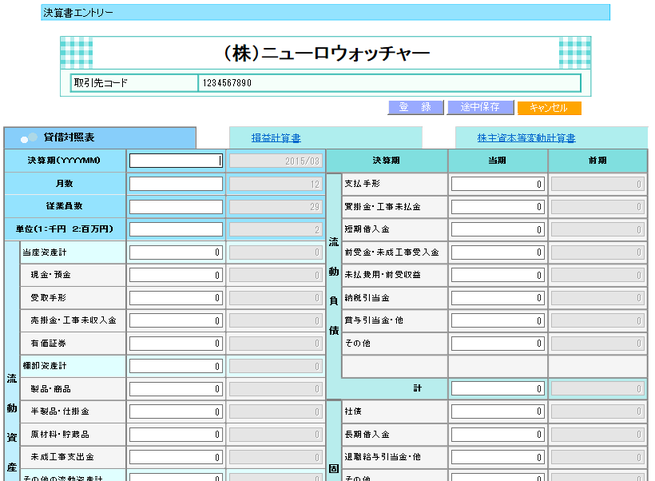Click the 月数 input field

(176, 183)
